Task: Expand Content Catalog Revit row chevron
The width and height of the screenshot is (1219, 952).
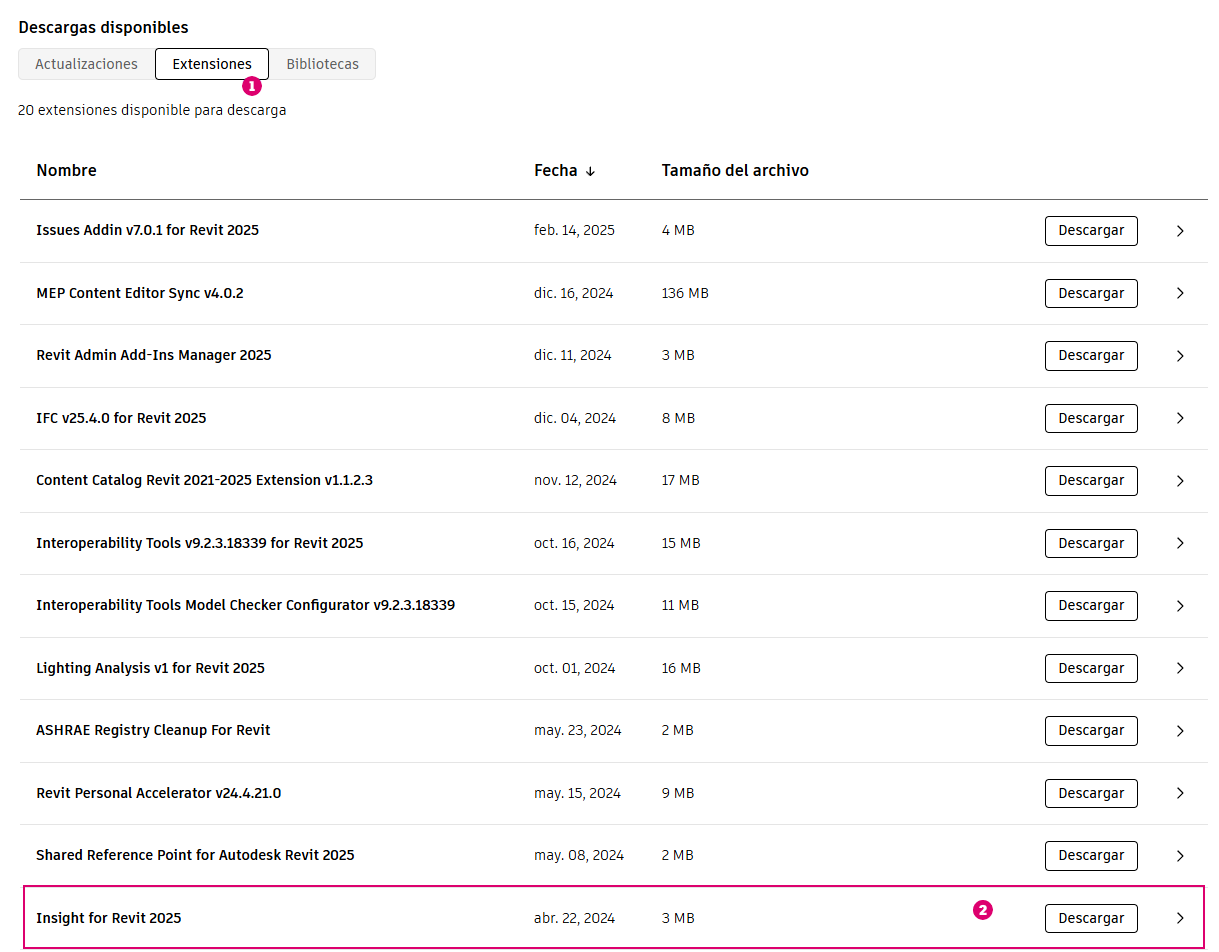Action: coord(1180,481)
